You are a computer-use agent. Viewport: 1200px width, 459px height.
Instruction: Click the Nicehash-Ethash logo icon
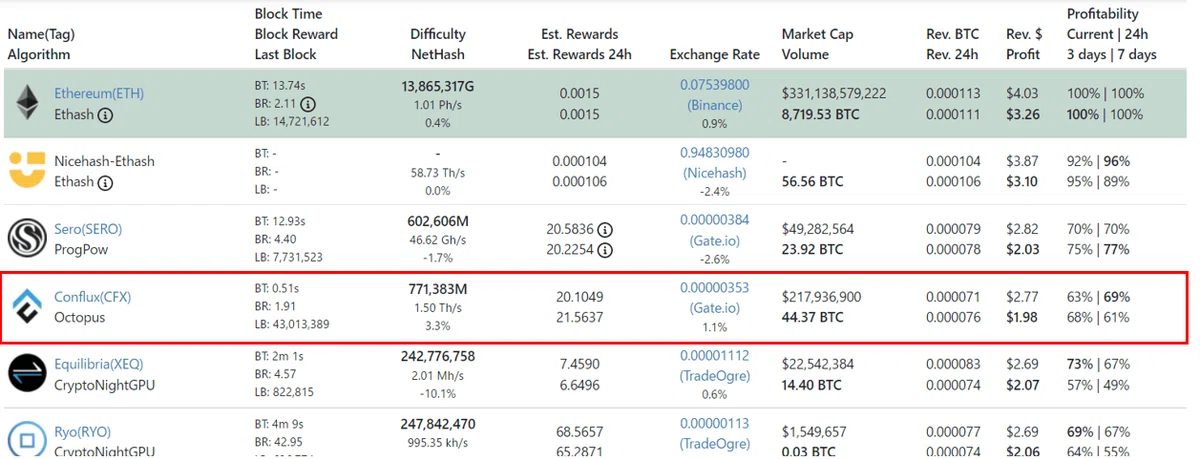pyautogui.click(x=27, y=170)
